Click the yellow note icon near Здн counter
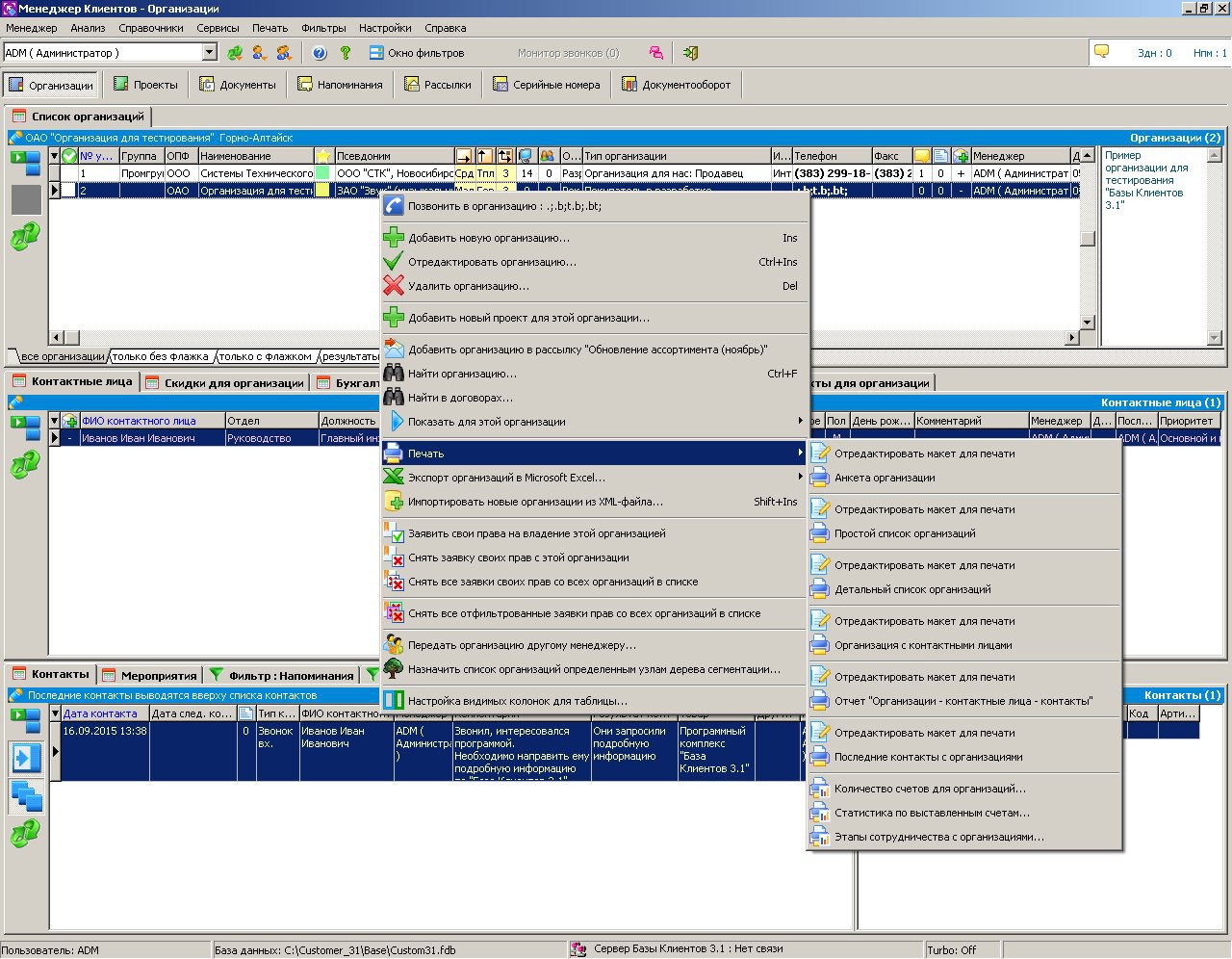Viewport: 1232px width, 959px height. 1102,52
